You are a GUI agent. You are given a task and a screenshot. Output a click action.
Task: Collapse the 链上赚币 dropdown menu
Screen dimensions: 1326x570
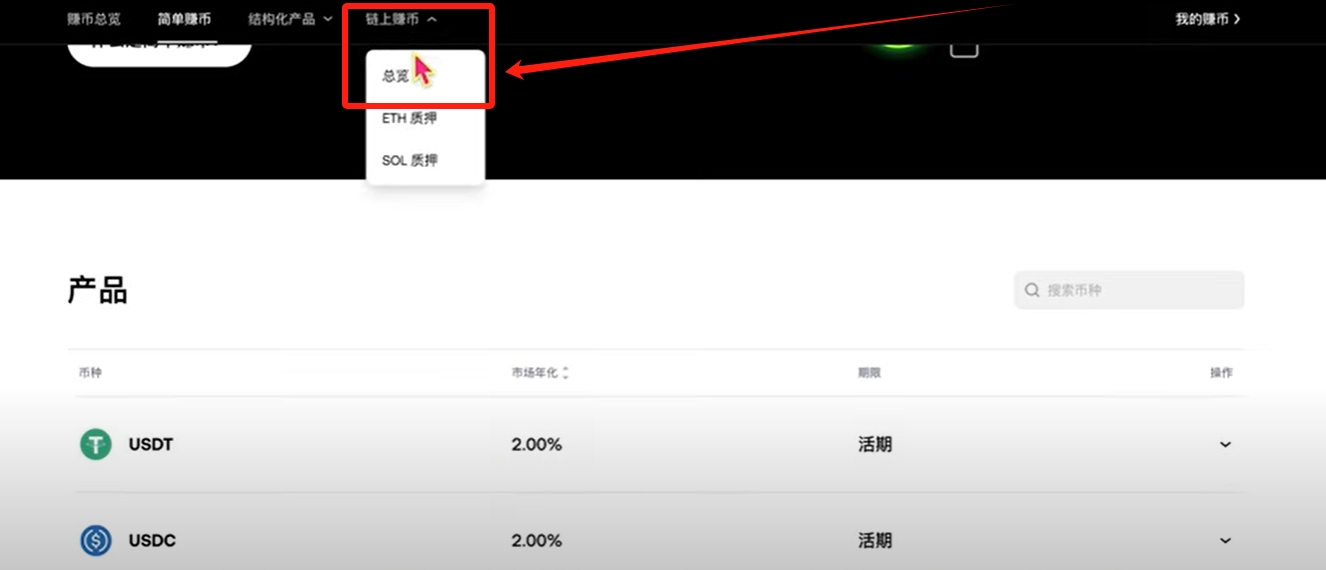pyautogui.click(x=401, y=19)
